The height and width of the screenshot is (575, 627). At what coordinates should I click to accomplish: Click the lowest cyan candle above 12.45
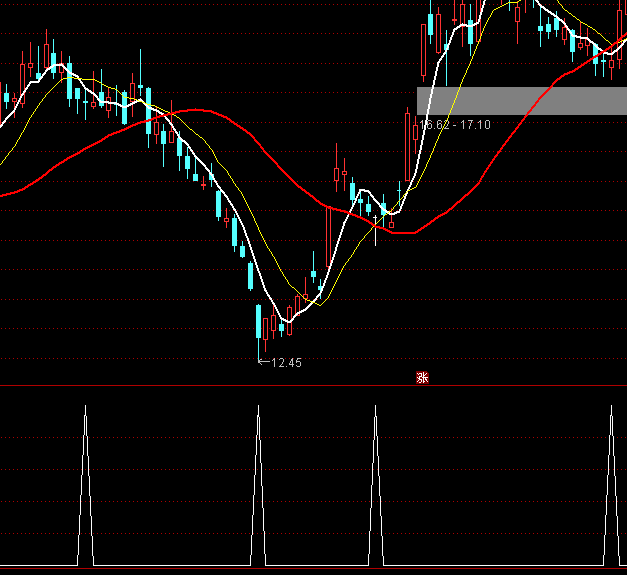(x=259, y=323)
